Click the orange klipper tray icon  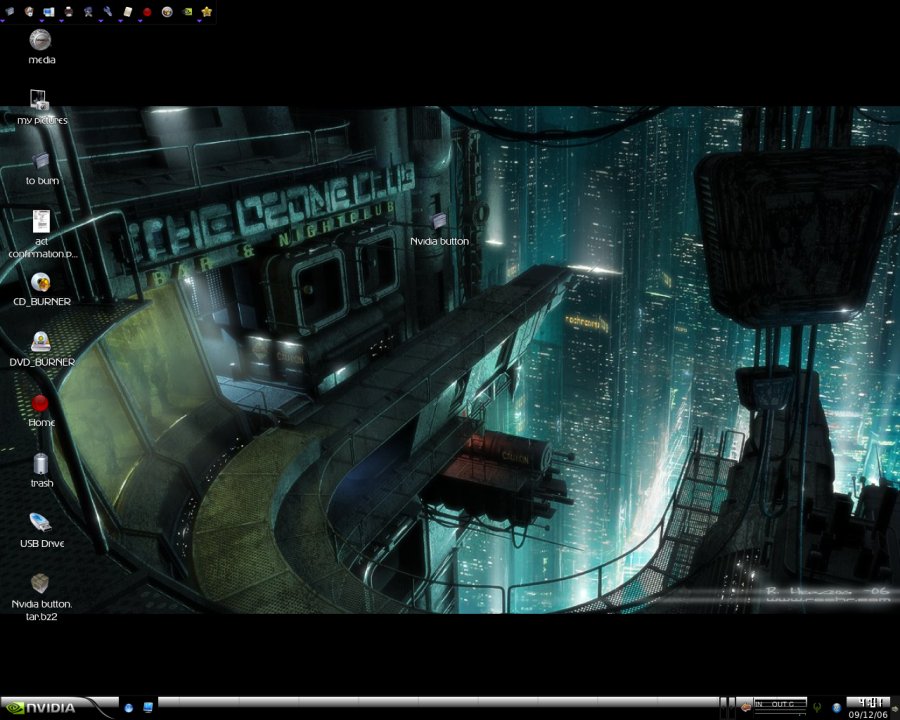[x=746, y=707]
